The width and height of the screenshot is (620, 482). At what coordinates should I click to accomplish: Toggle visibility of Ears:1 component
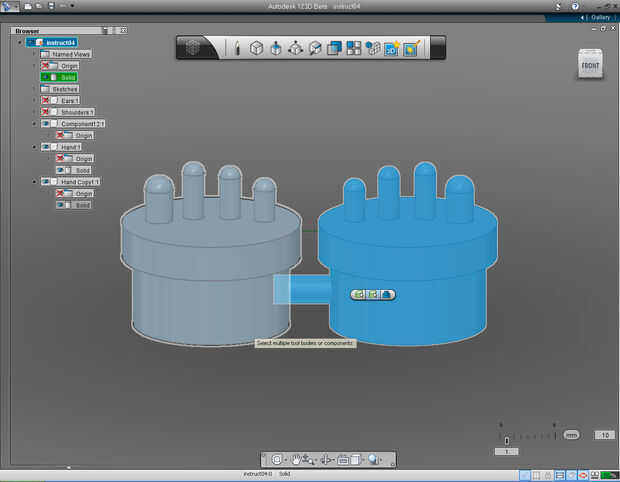[45, 100]
